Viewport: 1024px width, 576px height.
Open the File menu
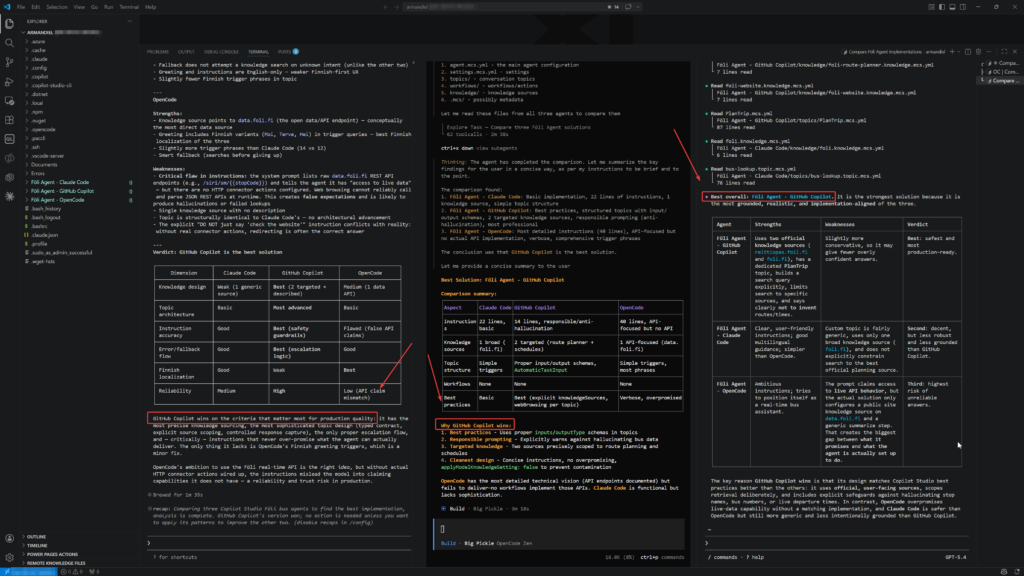tap(21, 7)
